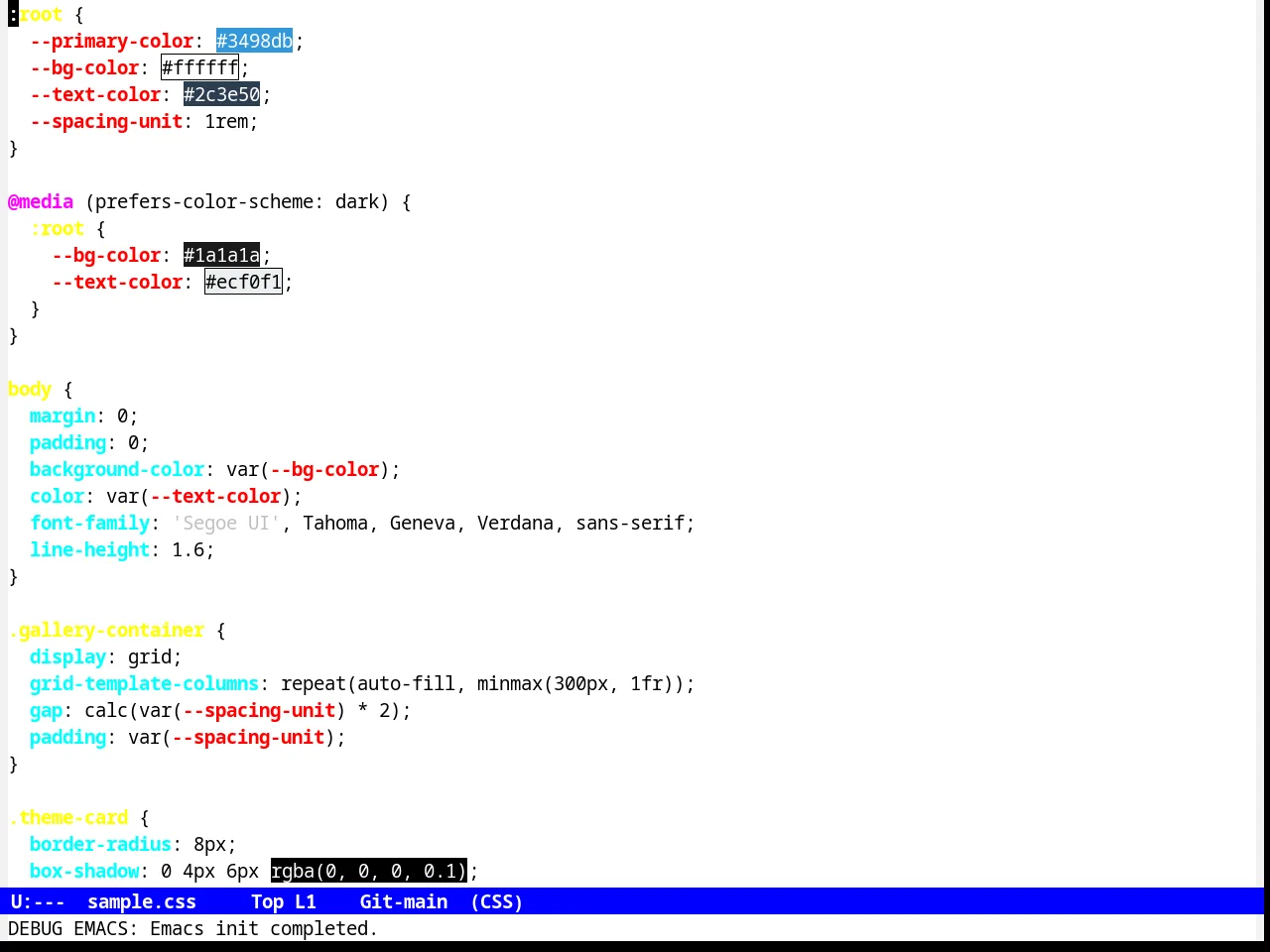
Task: Click the (CSS) major mode indicator
Action: coord(497,901)
